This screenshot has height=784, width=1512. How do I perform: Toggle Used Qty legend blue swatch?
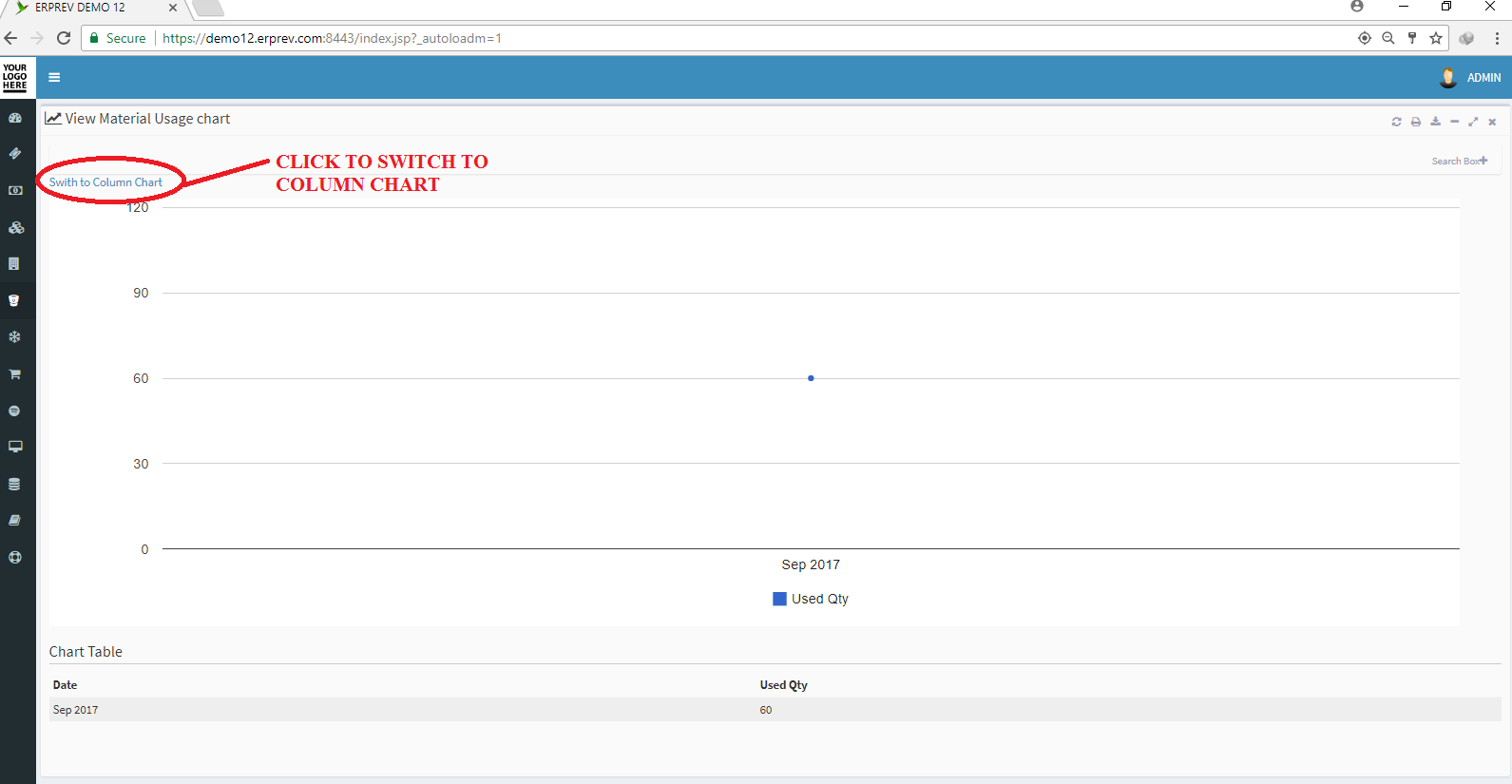(779, 599)
